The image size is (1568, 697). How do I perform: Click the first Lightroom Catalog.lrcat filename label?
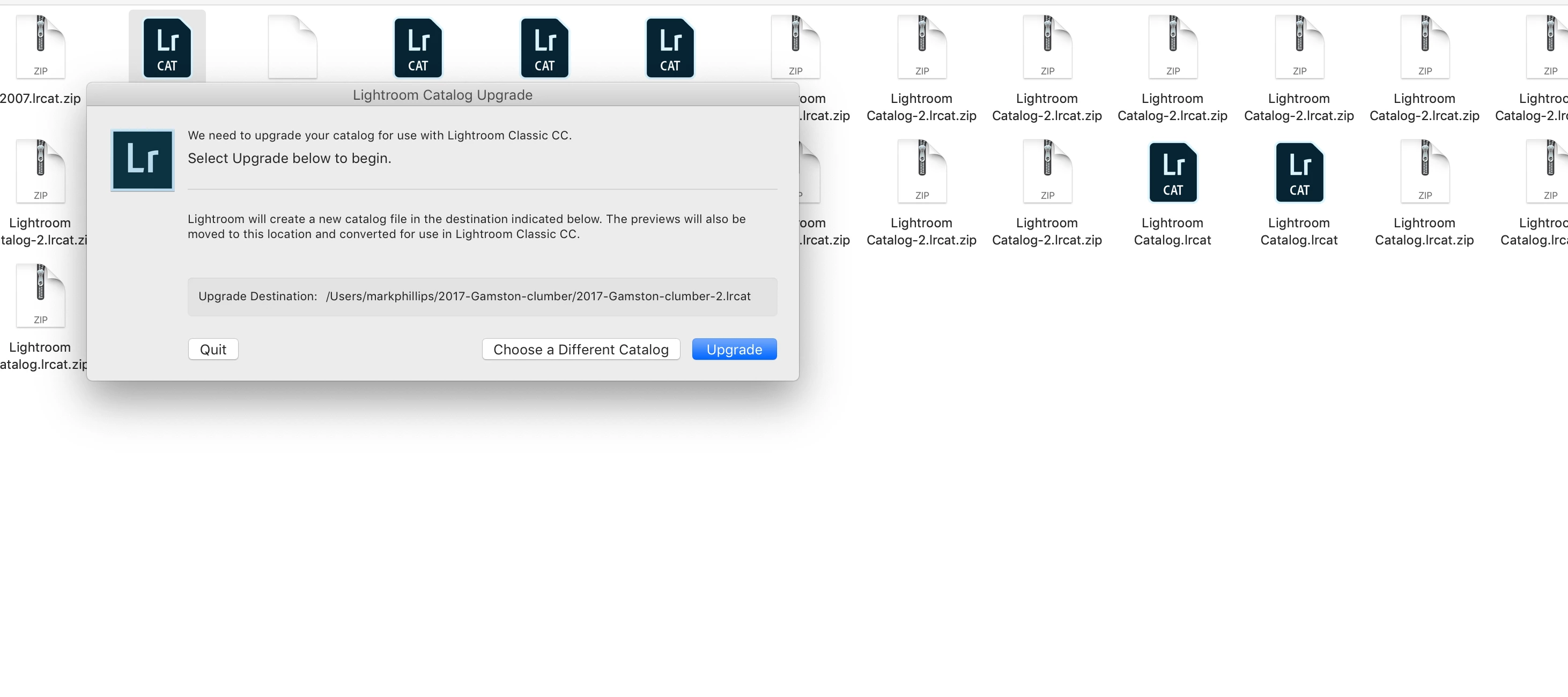pos(1172,231)
